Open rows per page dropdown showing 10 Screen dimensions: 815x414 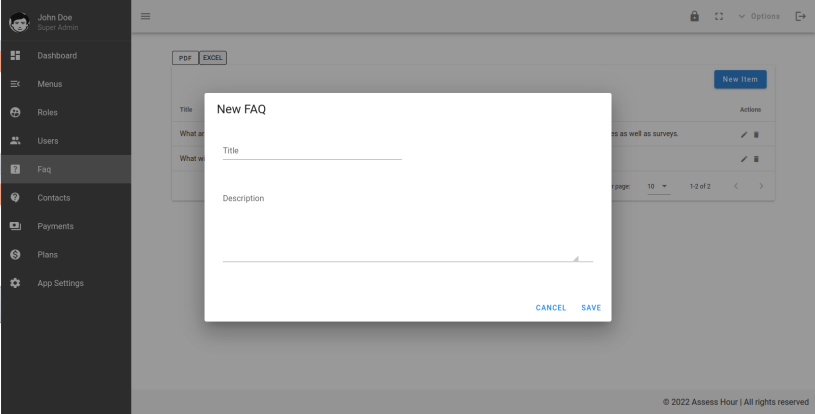[x=656, y=185]
